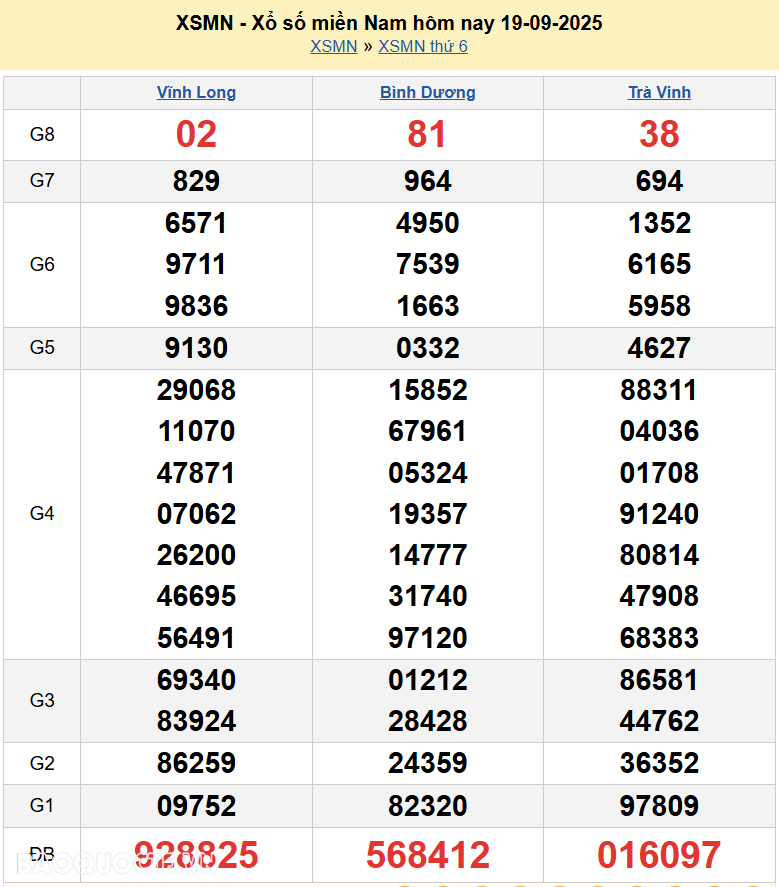Click Trà Vinh G8 result 38

[659, 135]
